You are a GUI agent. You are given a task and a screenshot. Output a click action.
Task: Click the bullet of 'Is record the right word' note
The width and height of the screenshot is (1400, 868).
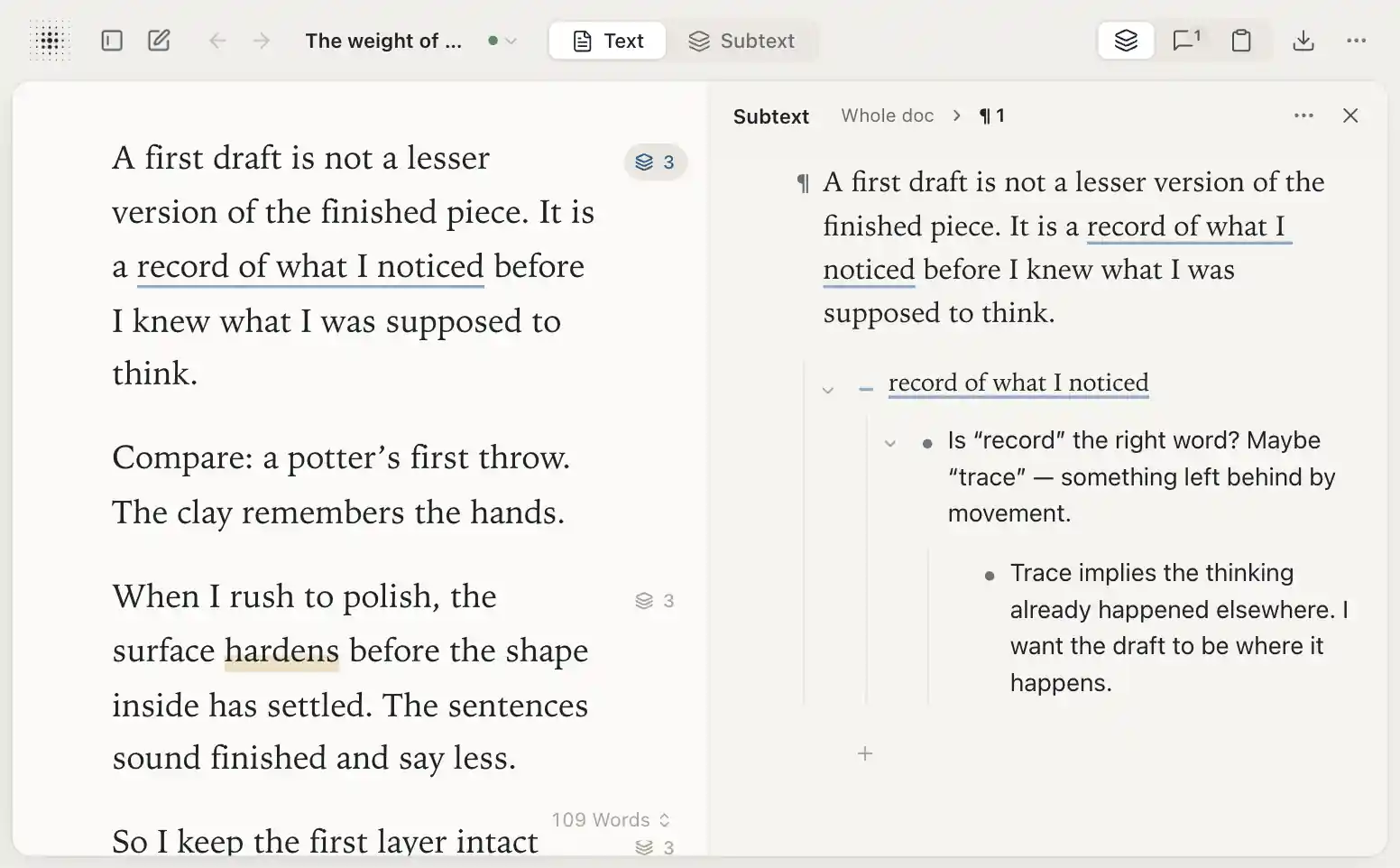(927, 443)
